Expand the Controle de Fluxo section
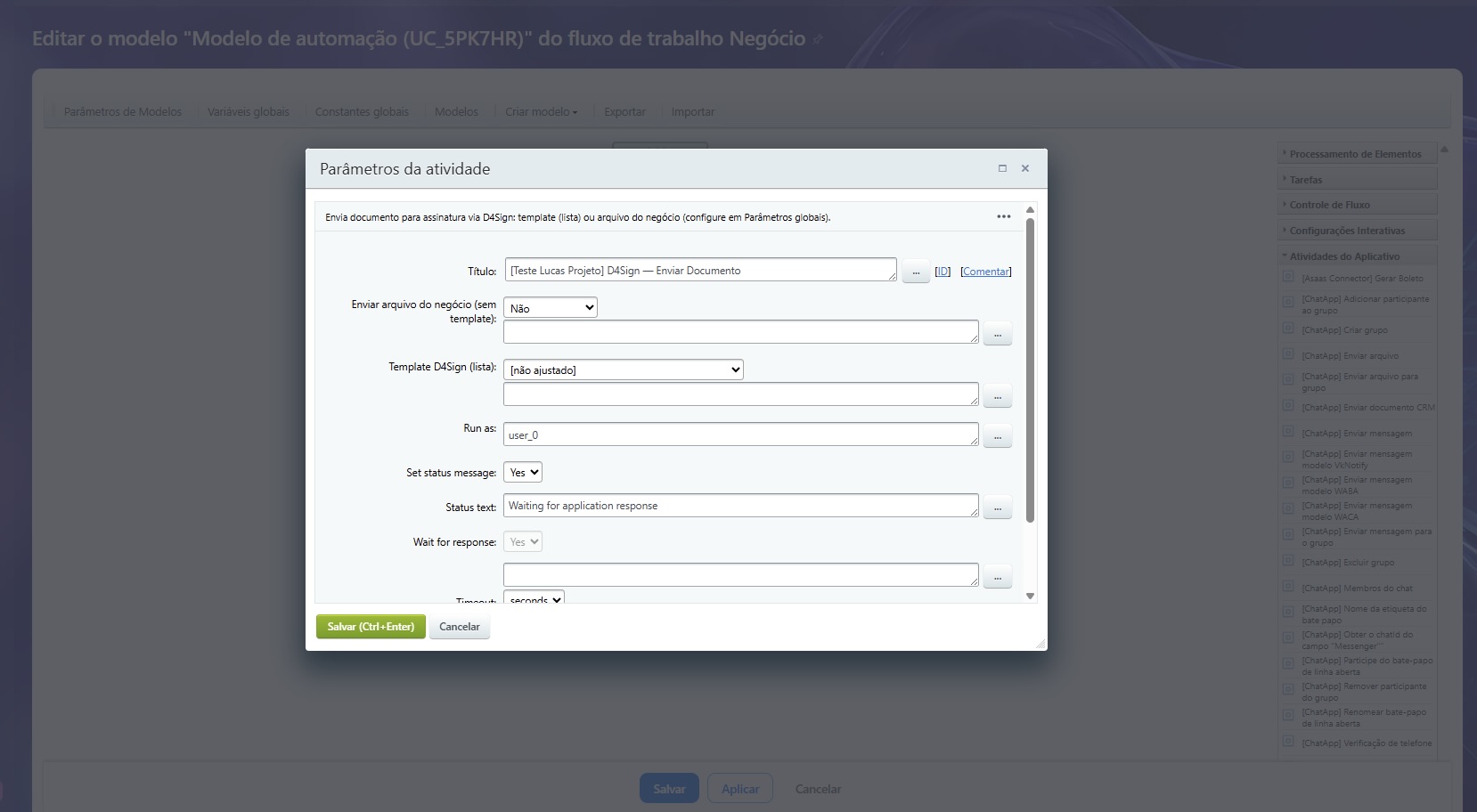The height and width of the screenshot is (812, 1477). coord(1358,205)
